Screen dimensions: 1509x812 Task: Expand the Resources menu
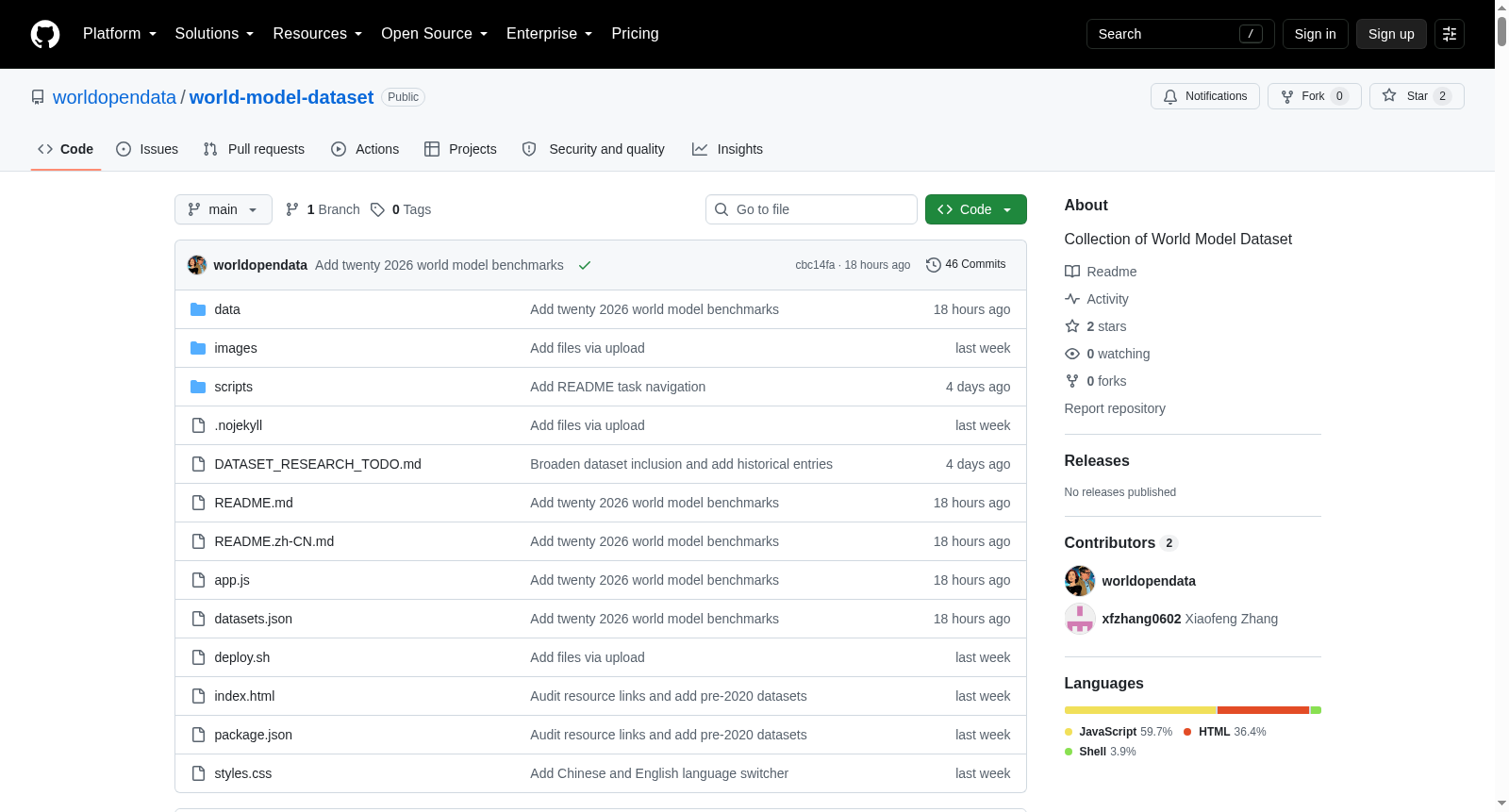tap(318, 34)
